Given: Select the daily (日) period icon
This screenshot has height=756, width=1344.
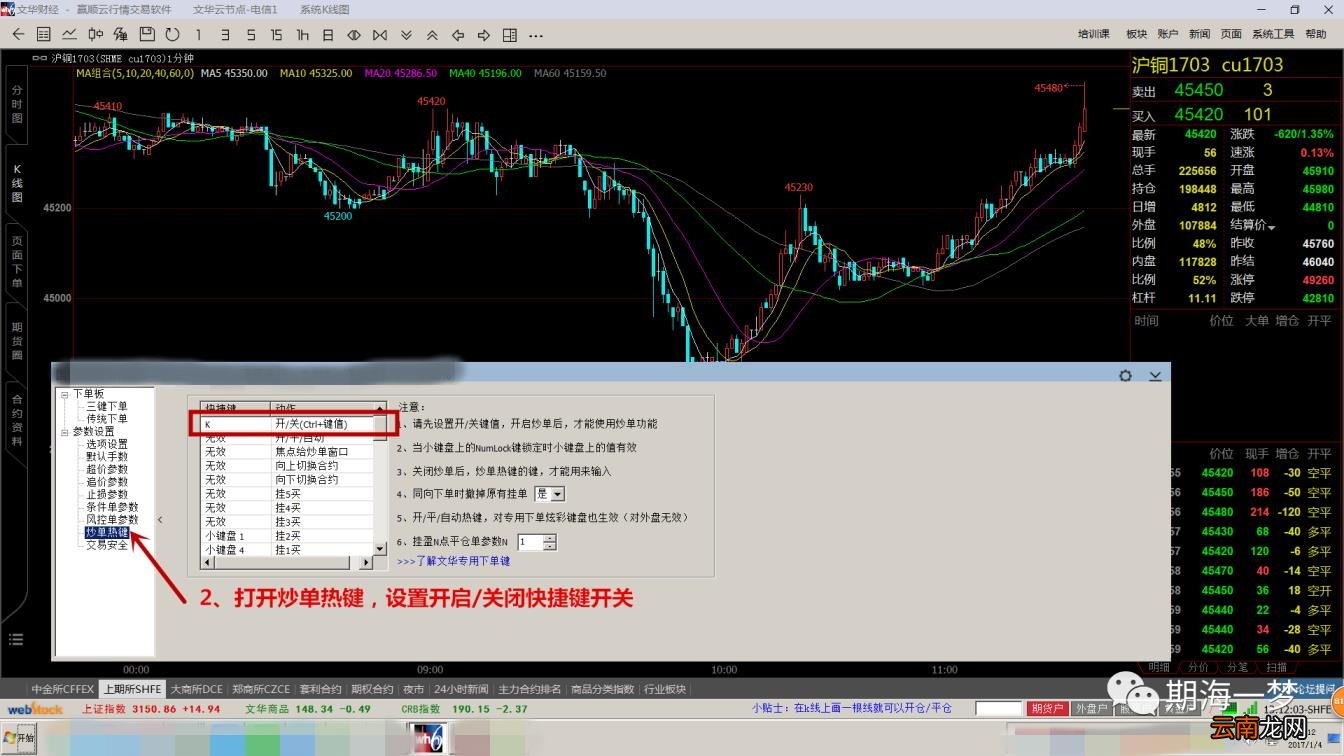Looking at the screenshot, I should pyautogui.click(x=328, y=35).
